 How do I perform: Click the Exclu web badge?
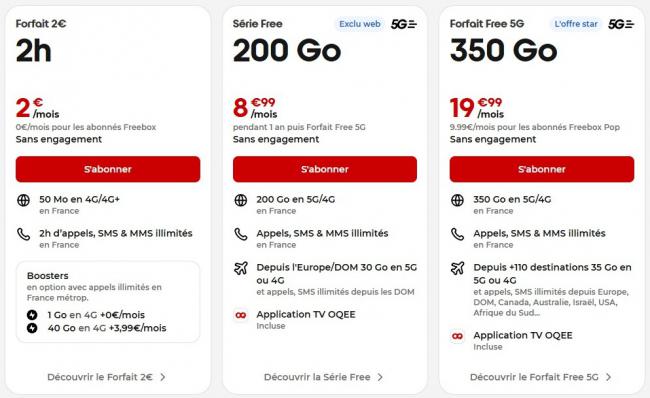coord(360,24)
